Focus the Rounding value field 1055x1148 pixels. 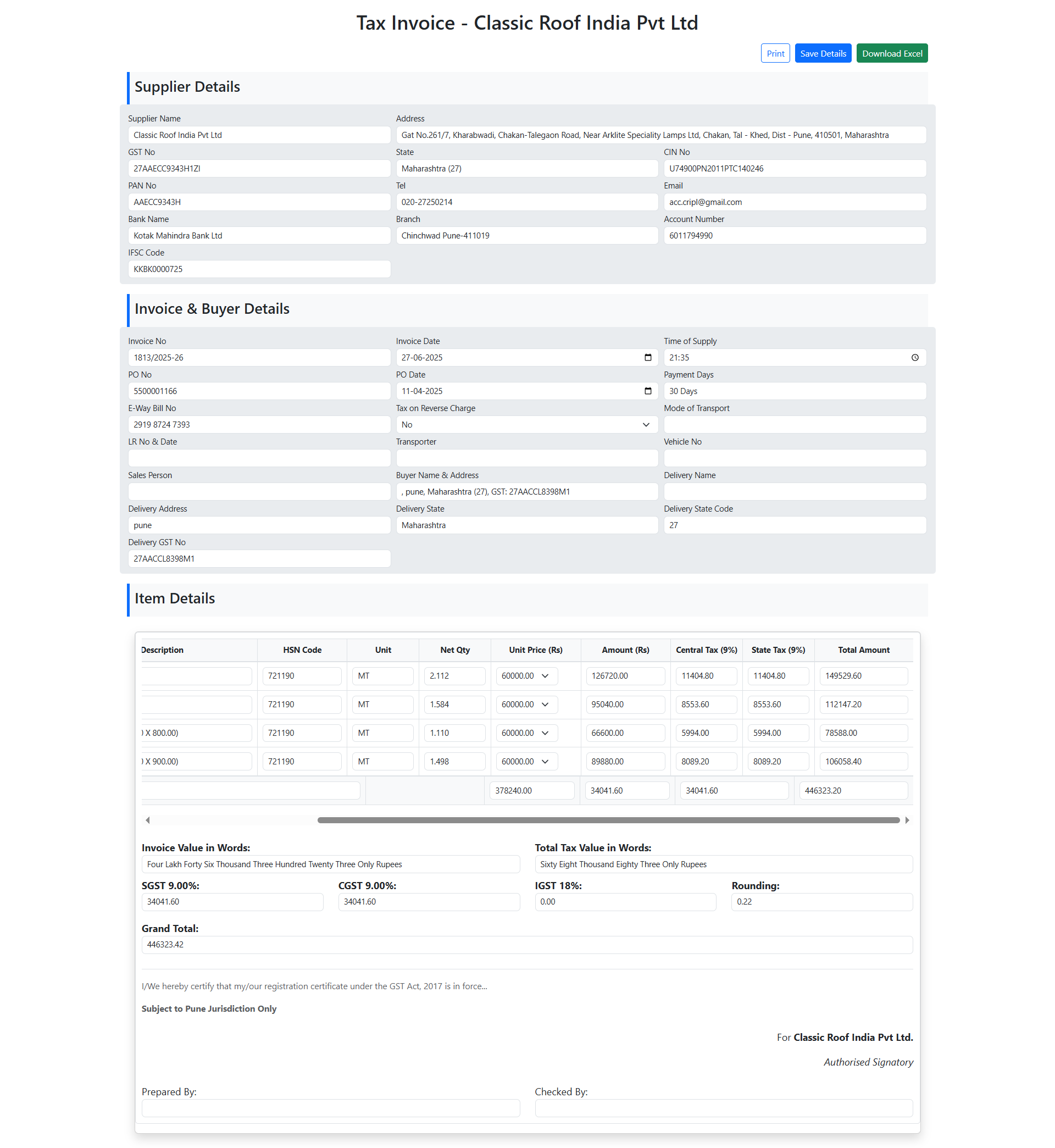(821, 902)
